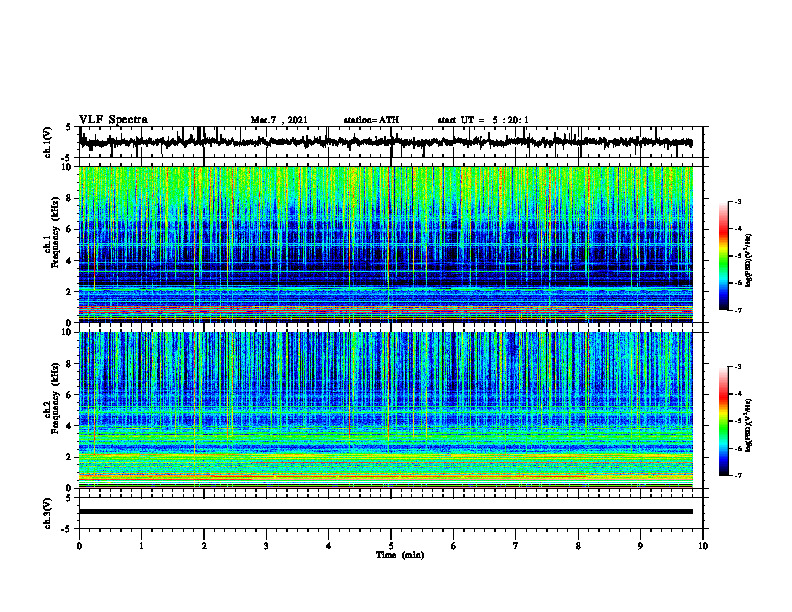Click the "8" kHz tick on ch.1 frequency axis
This screenshot has height=612, width=792.
69,198
